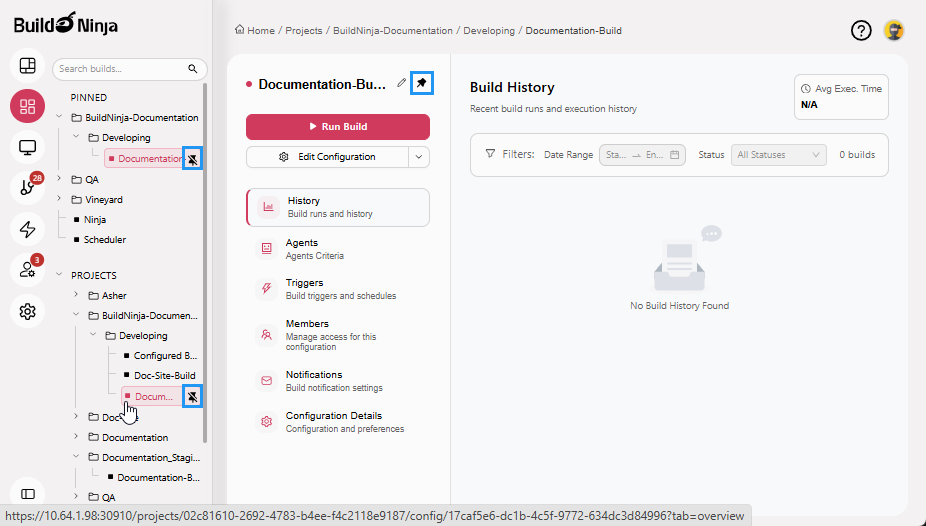Open the dashboard layout icon in sidebar

(28, 66)
